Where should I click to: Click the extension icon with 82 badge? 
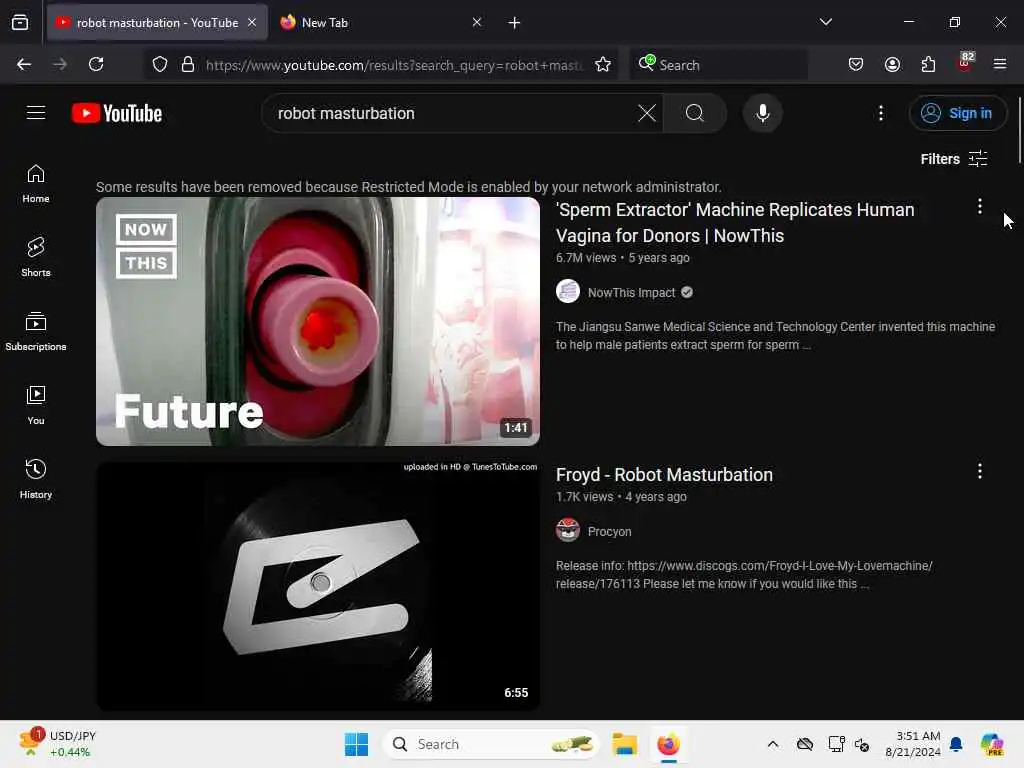965,63
